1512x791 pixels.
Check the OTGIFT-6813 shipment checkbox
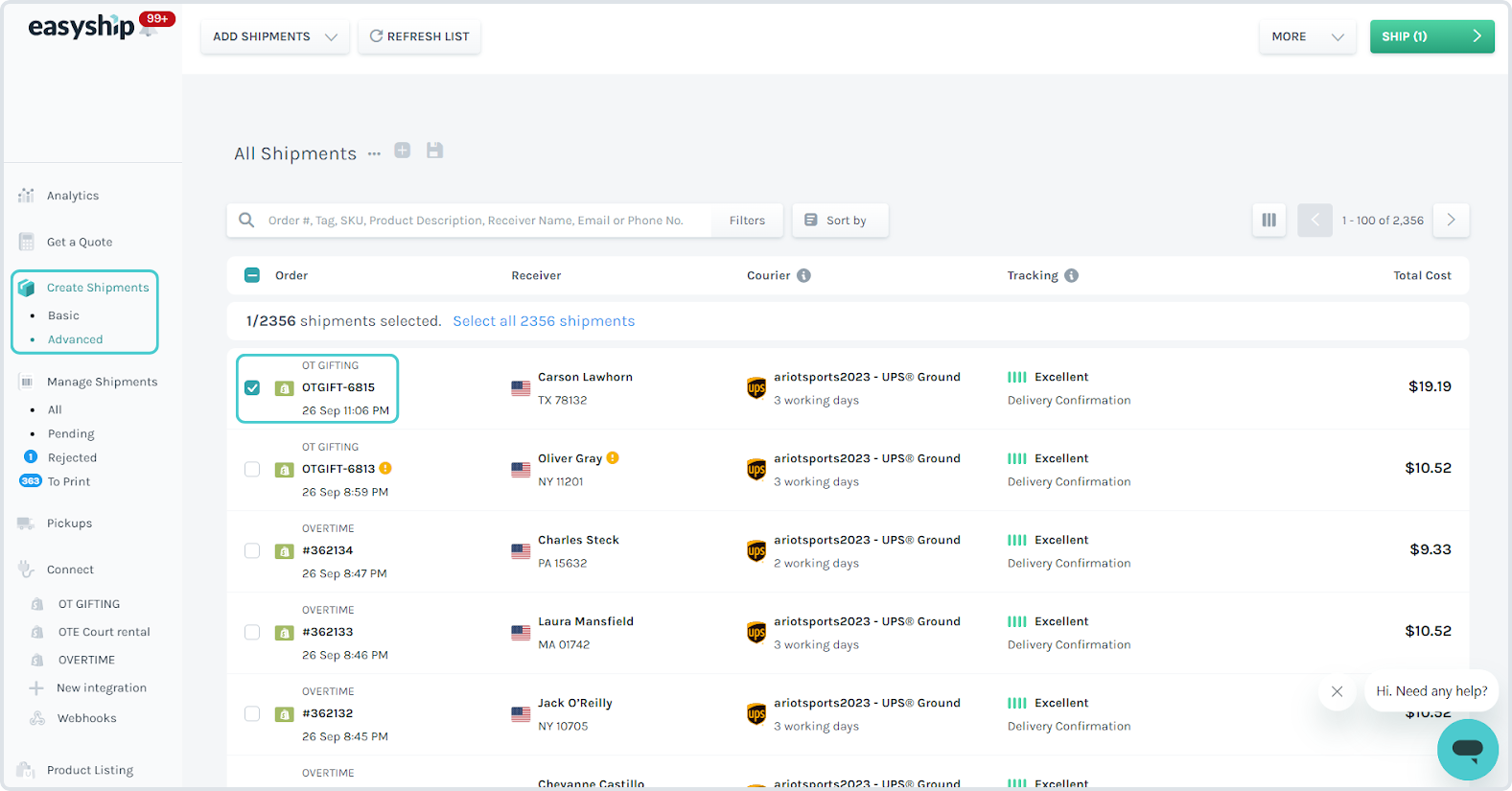[x=252, y=470]
